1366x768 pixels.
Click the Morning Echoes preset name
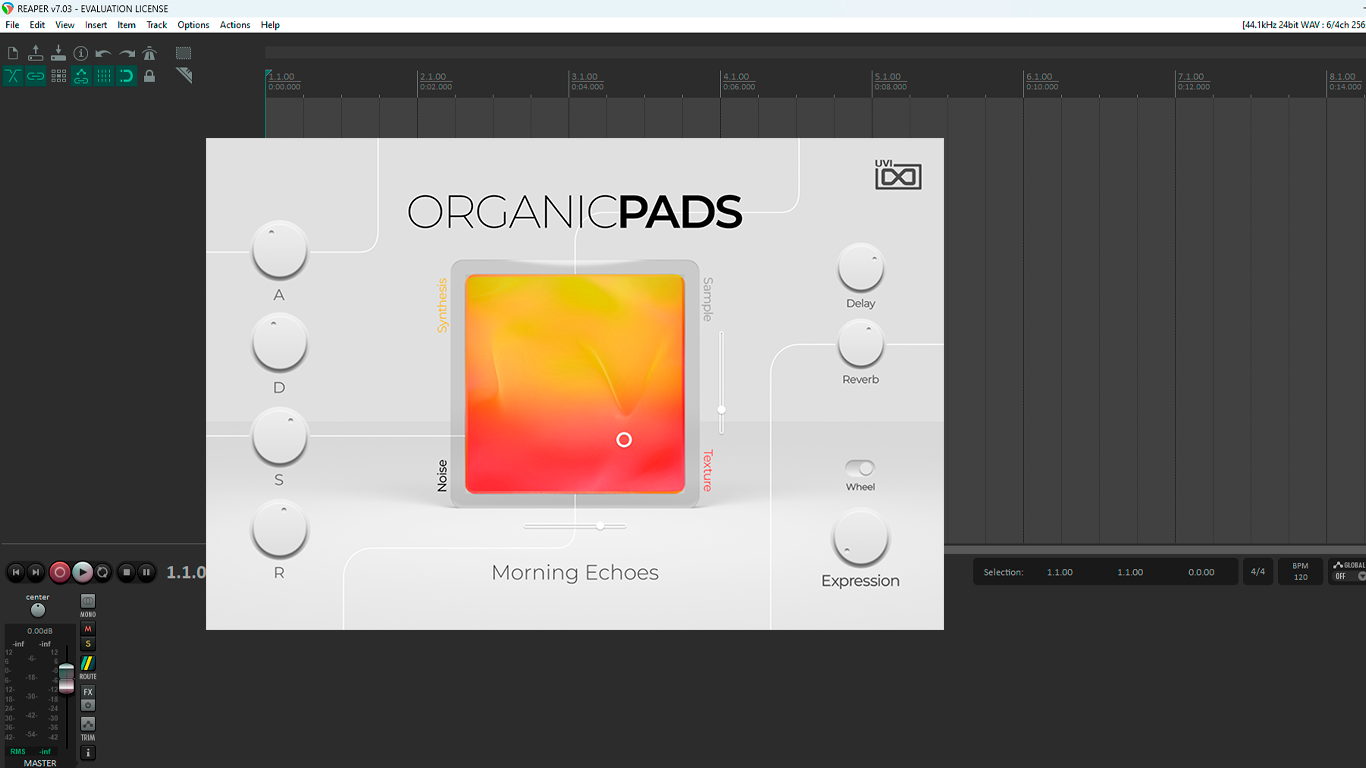tap(575, 573)
